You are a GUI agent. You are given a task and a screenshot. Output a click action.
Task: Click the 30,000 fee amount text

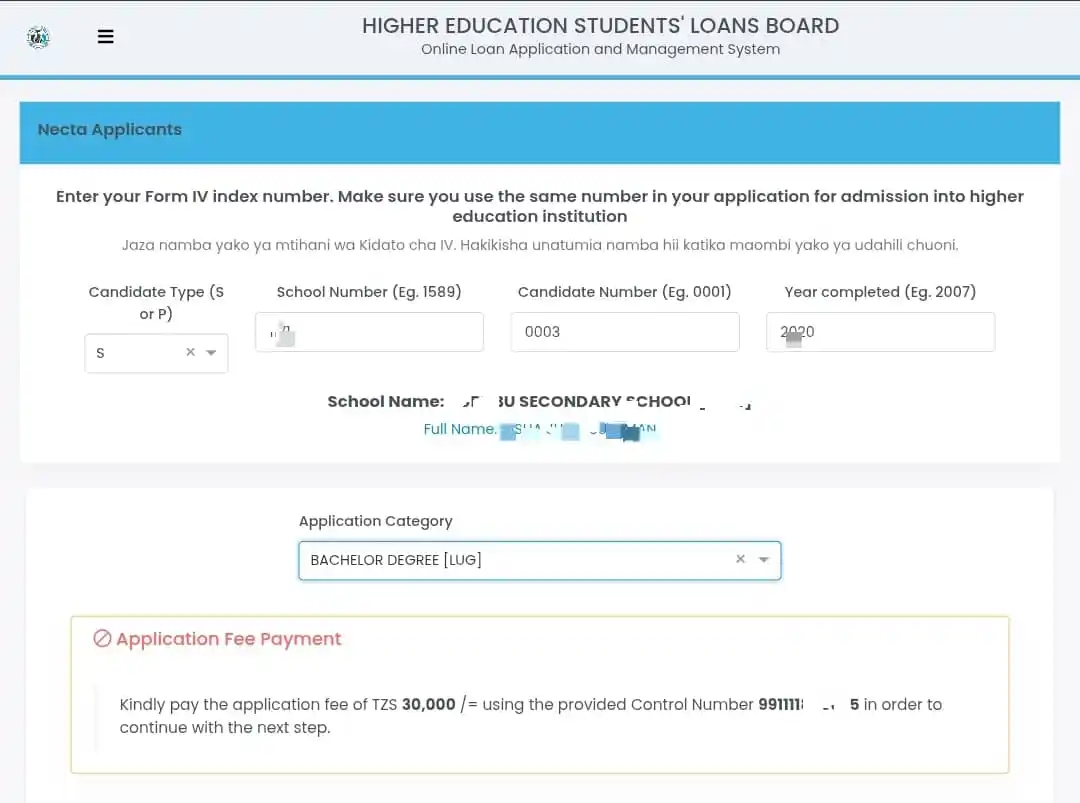tap(428, 705)
